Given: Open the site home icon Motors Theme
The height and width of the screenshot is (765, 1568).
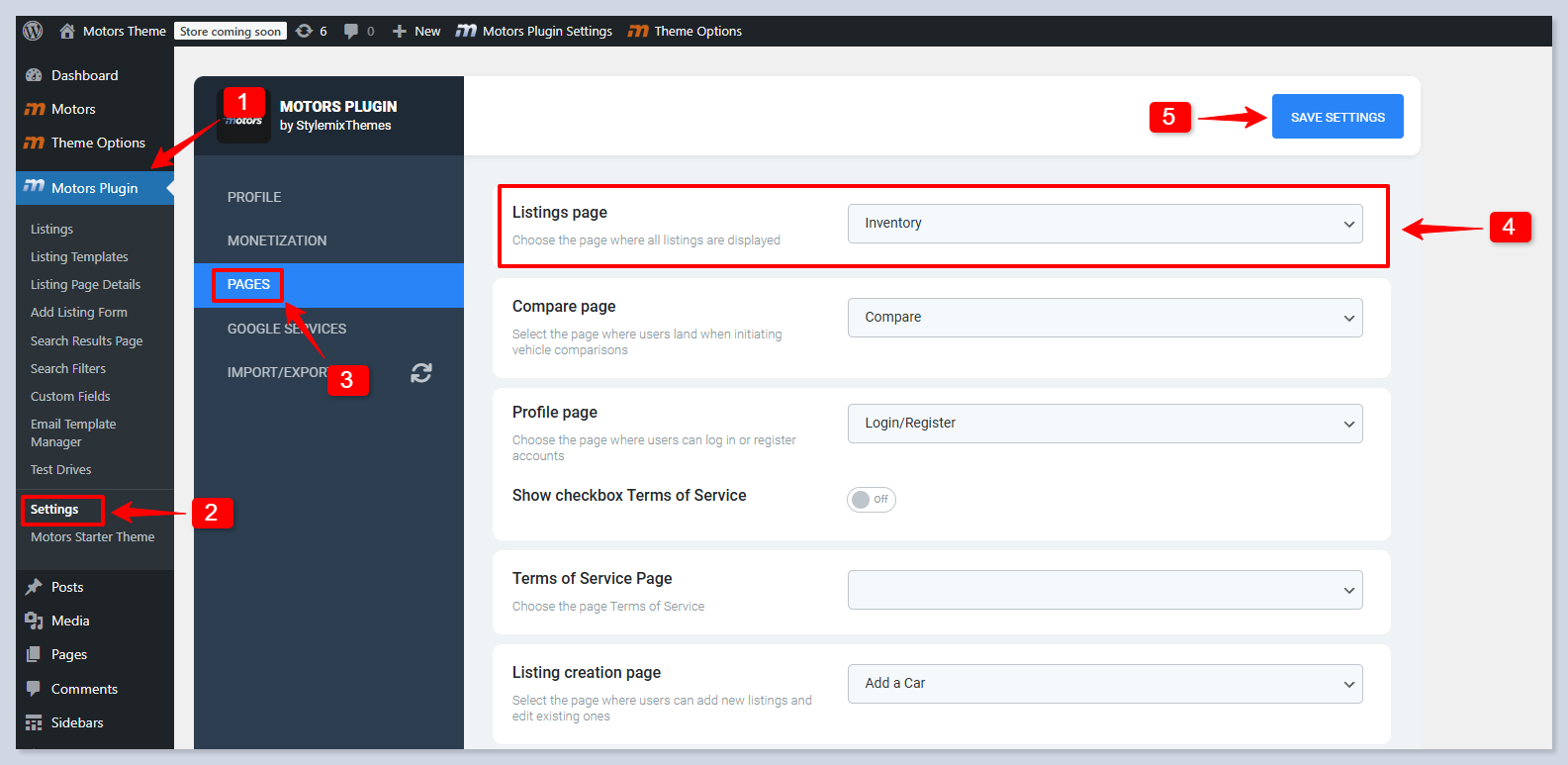Looking at the screenshot, I should pos(67,31).
